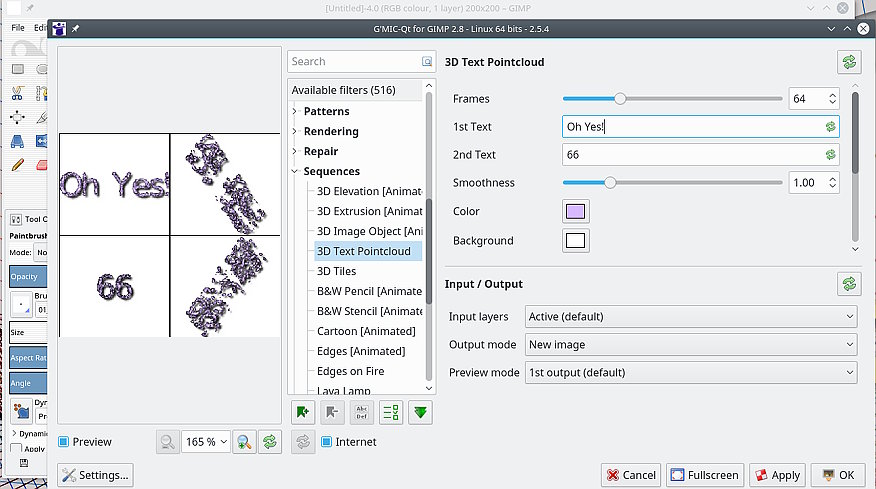
Task: Expand Dynamics options in GIMP tool options
Action: tap(15, 433)
